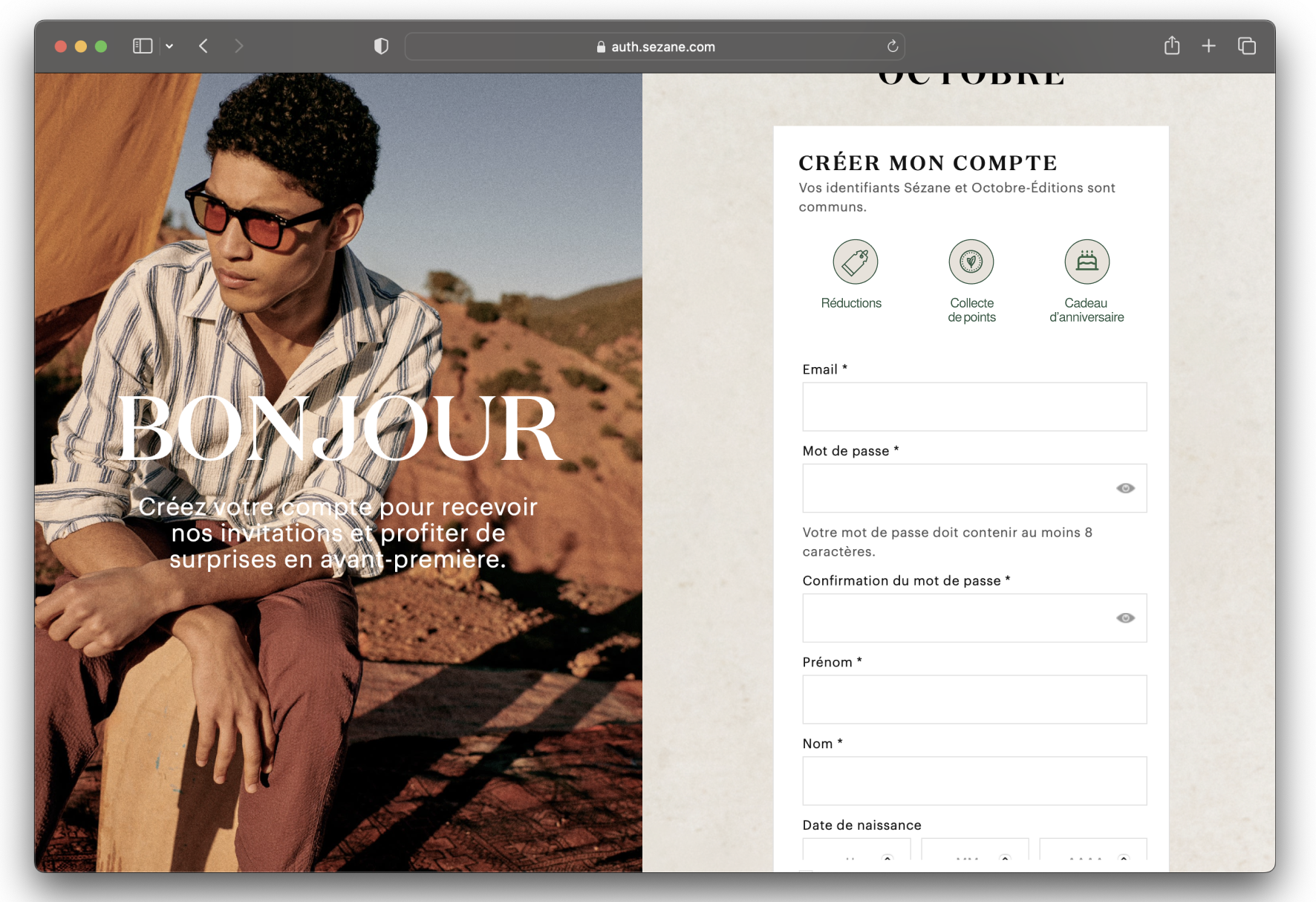Go back to the previous page
This screenshot has width=1316, height=902.
click(x=203, y=46)
